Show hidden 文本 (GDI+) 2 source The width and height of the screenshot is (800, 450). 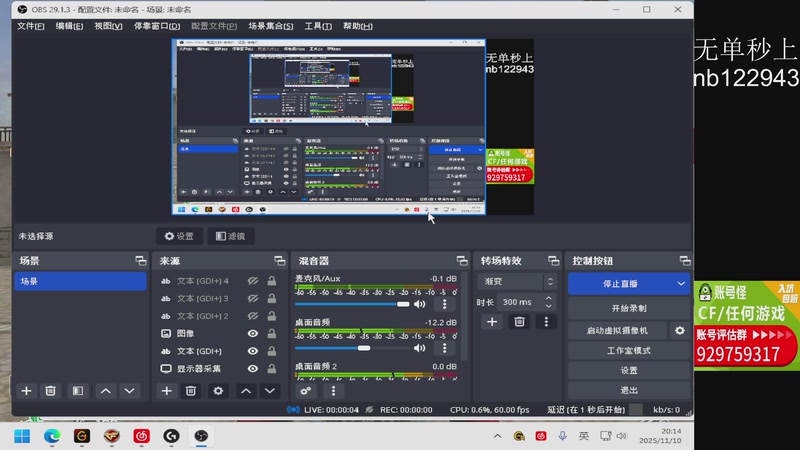click(253, 316)
